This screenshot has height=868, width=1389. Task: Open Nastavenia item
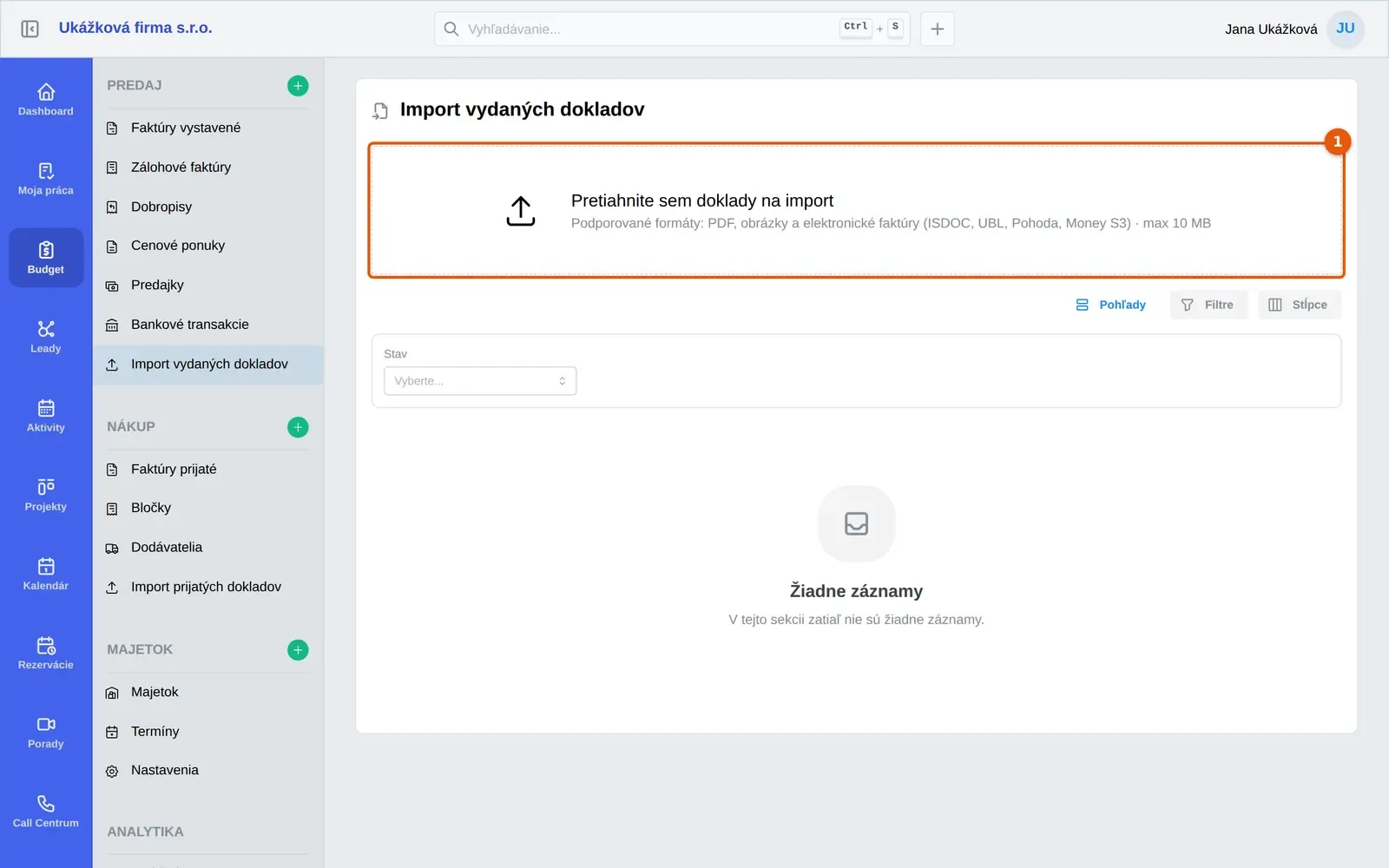pyautogui.click(x=208, y=770)
